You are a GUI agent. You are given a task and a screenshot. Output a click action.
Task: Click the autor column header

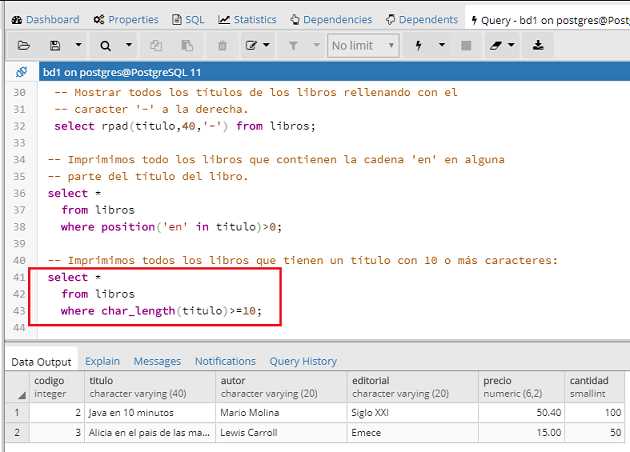coord(281,387)
